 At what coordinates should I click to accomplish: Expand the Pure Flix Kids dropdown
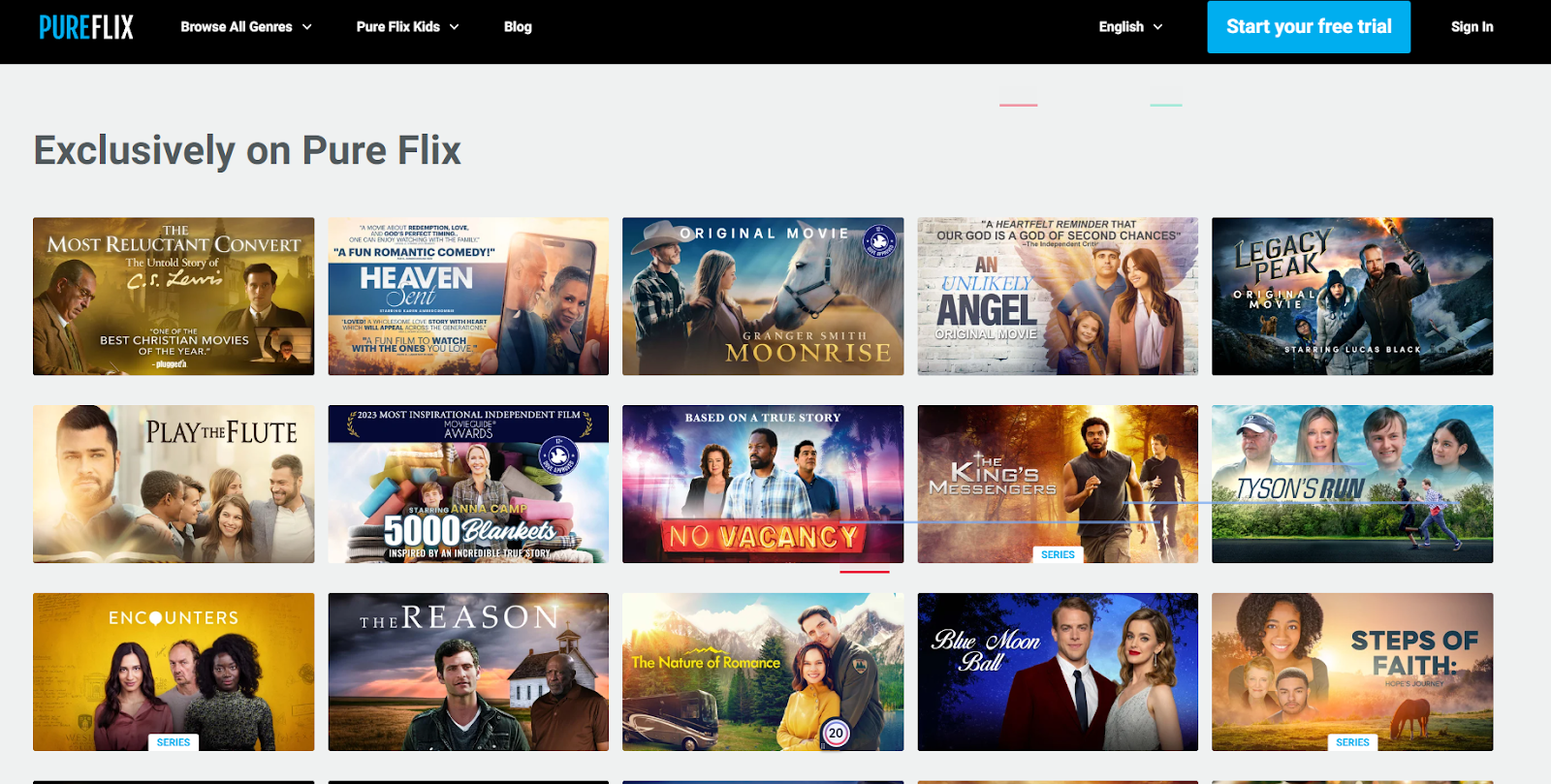(407, 27)
